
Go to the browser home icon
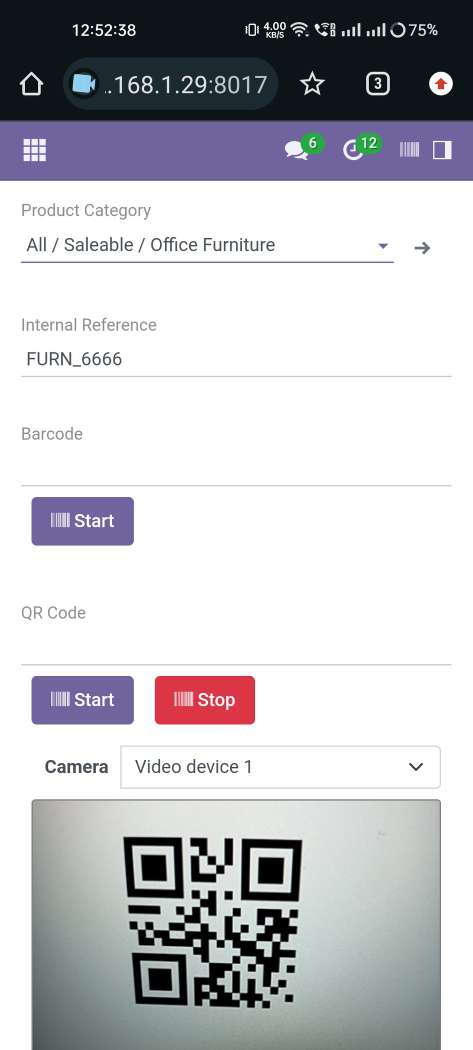click(x=31, y=84)
